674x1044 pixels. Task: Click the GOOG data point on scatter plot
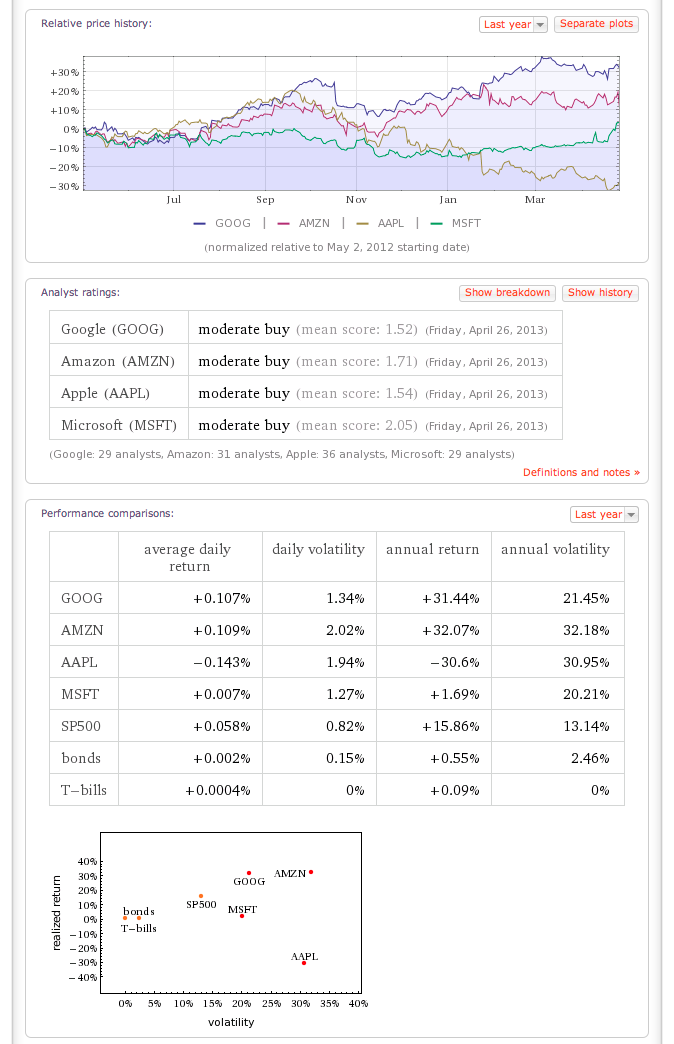tap(249, 873)
